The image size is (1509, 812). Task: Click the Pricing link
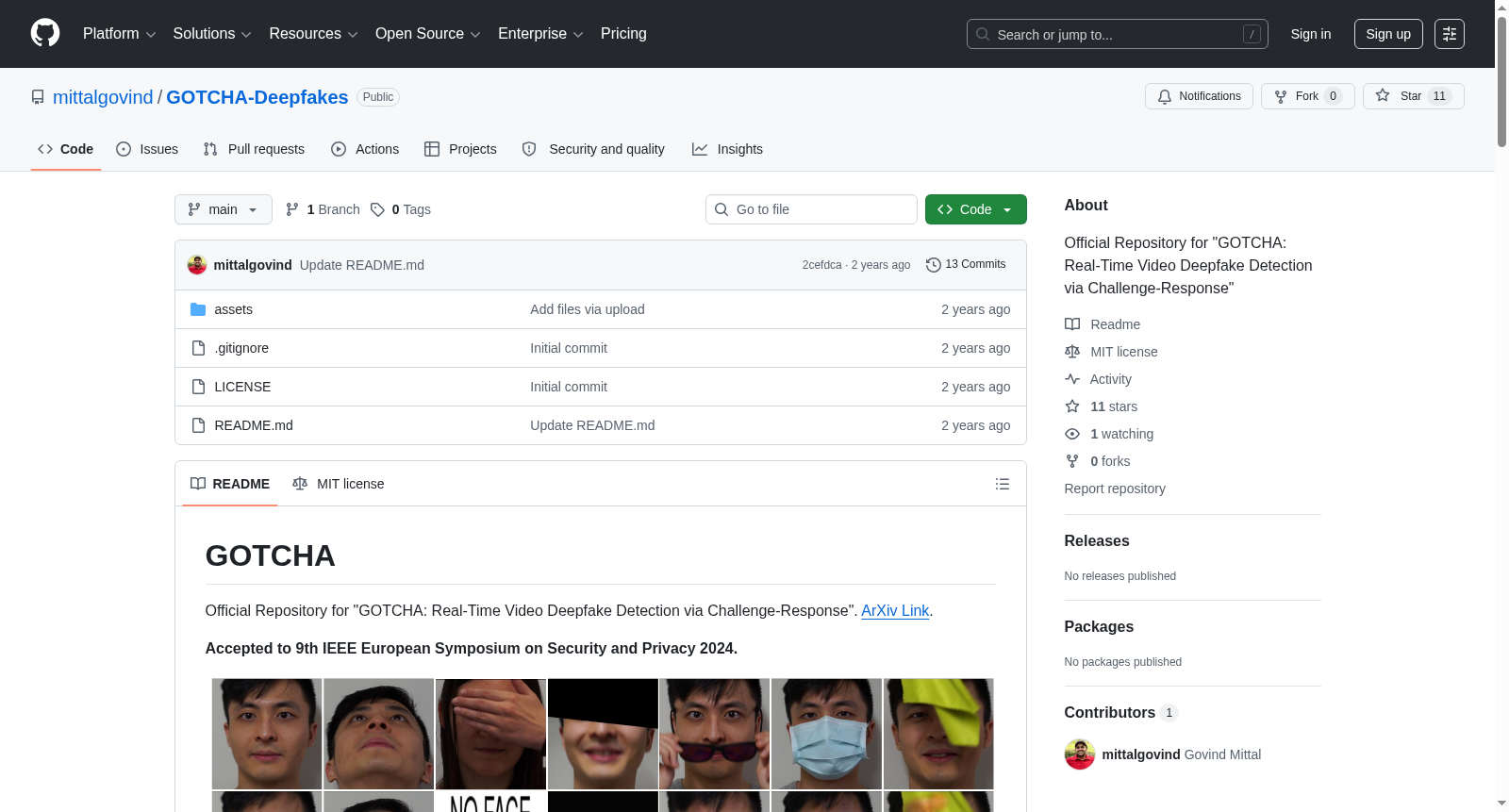[623, 34]
